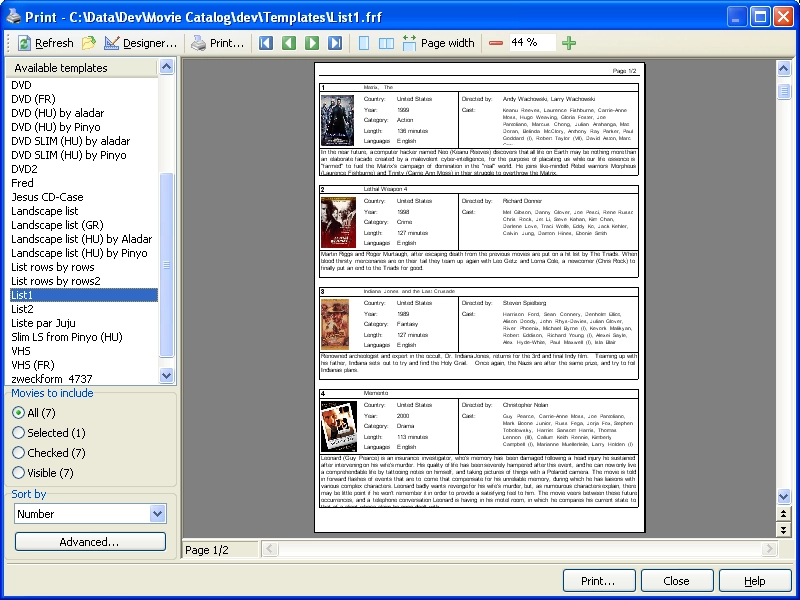This screenshot has width=800, height=600.
Task: Zoom in with the green plus icon
Action: tap(569, 43)
